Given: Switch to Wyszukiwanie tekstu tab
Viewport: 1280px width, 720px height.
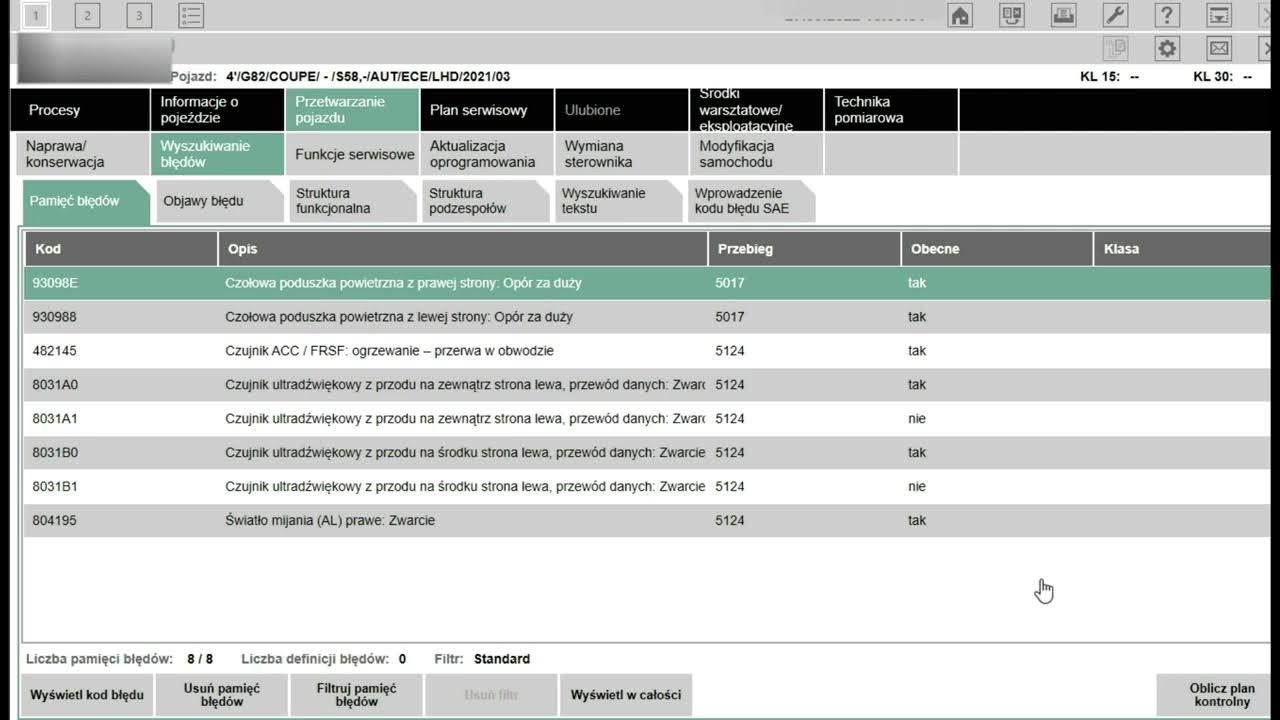Looking at the screenshot, I should point(618,201).
